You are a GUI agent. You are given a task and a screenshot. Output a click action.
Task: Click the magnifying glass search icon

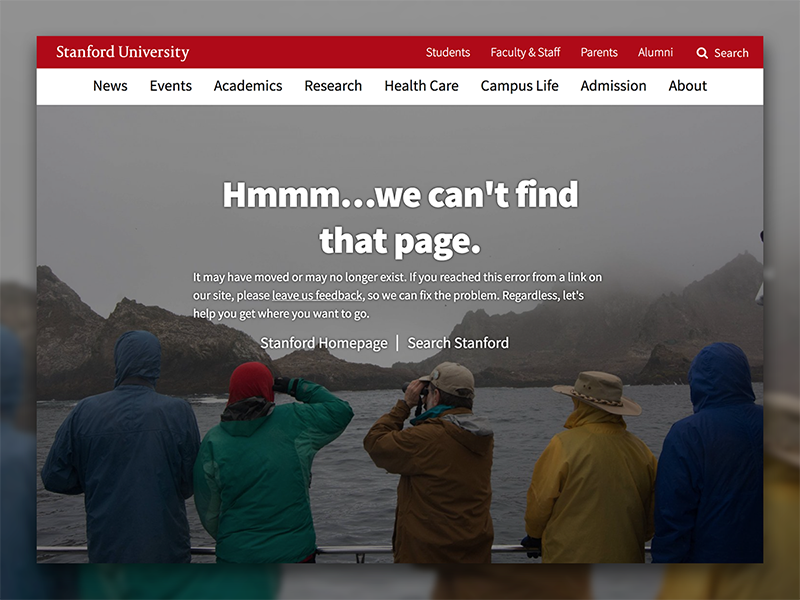pyautogui.click(x=702, y=53)
